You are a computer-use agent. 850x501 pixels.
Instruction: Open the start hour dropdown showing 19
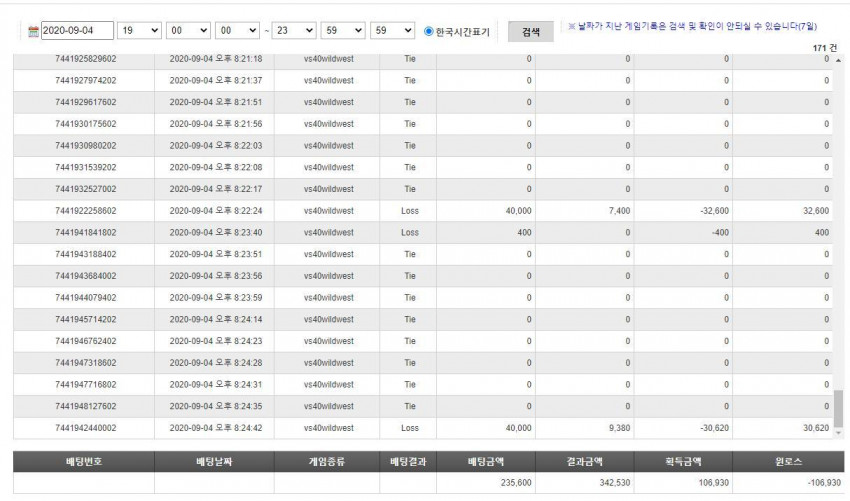click(x=139, y=30)
